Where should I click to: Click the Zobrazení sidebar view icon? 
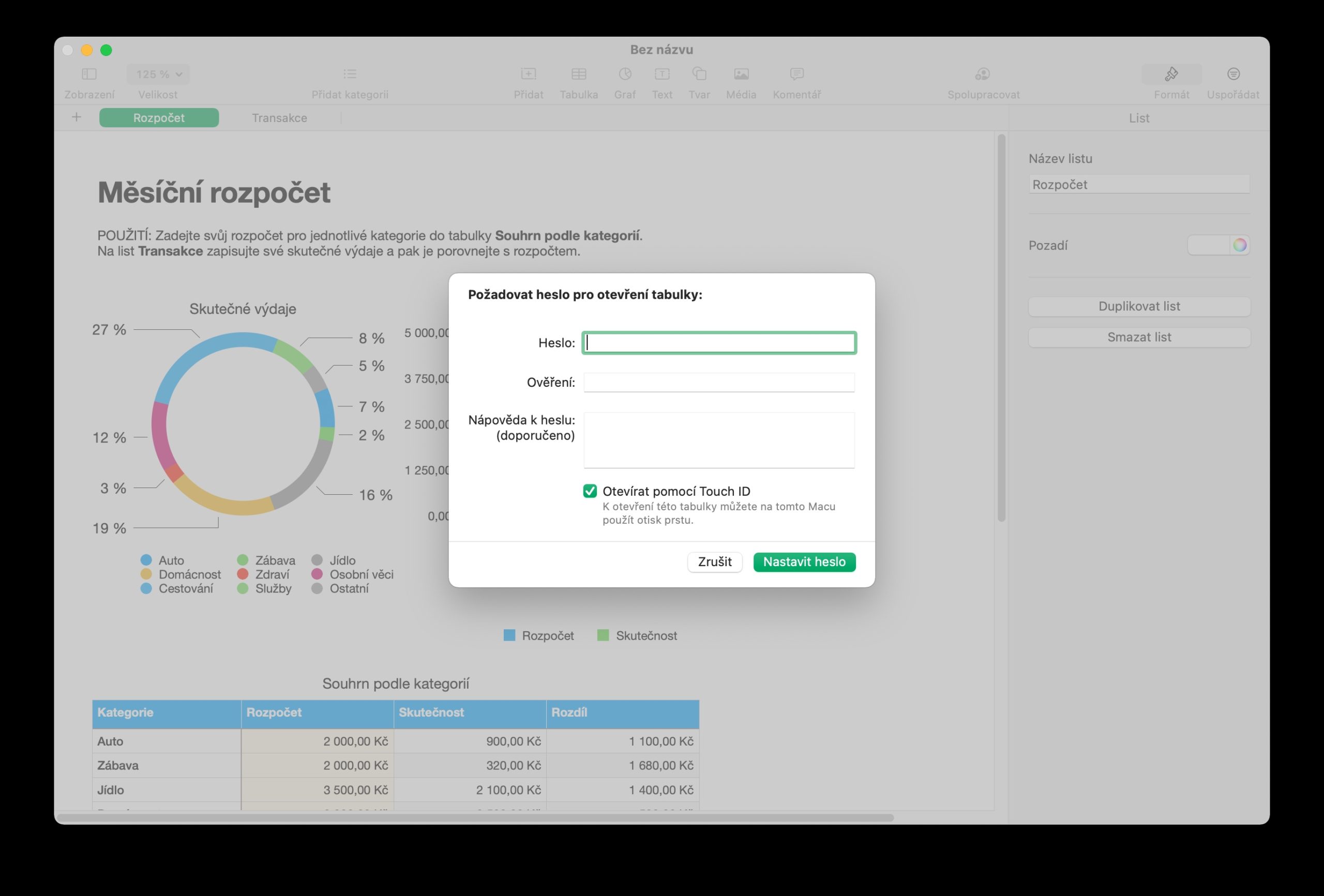[x=89, y=74]
